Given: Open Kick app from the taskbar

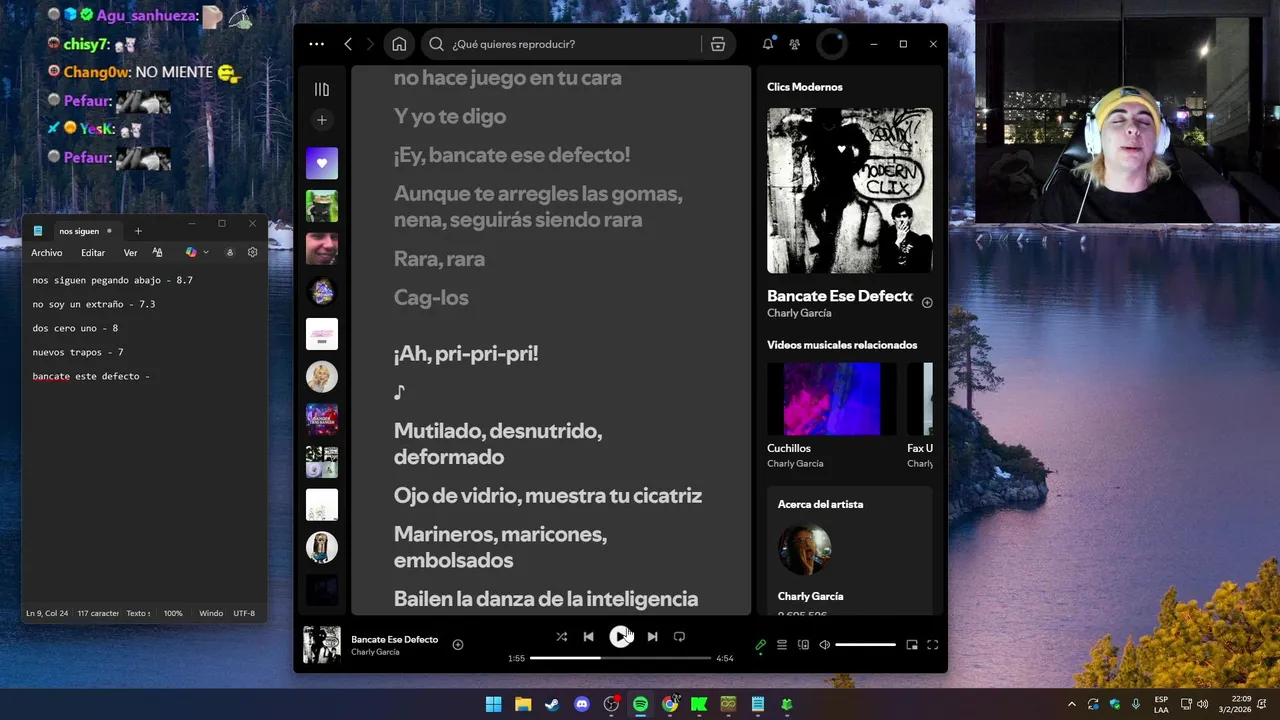Looking at the screenshot, I should point(699,704).
